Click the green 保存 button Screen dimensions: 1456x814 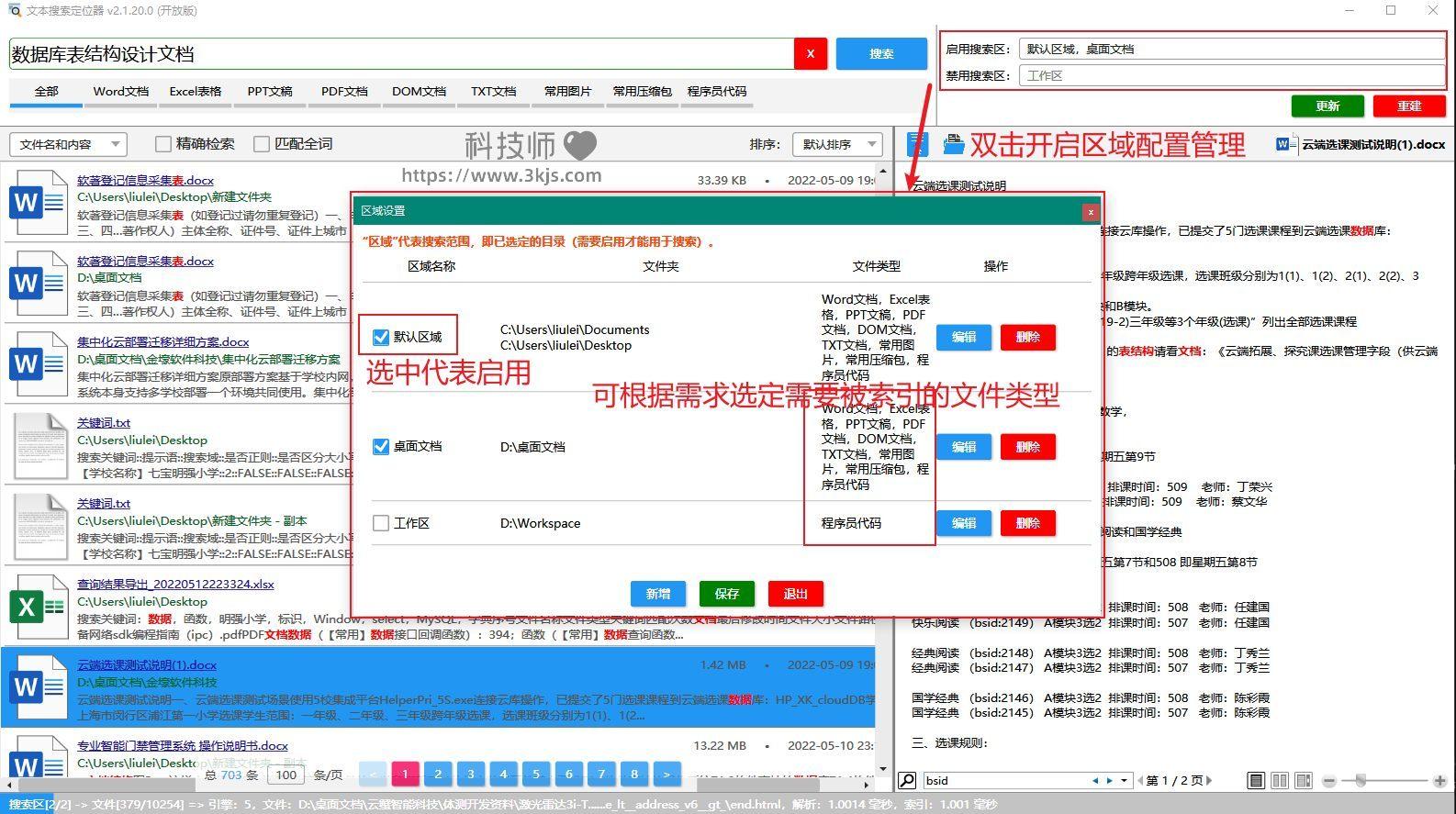tap(727, 594)
